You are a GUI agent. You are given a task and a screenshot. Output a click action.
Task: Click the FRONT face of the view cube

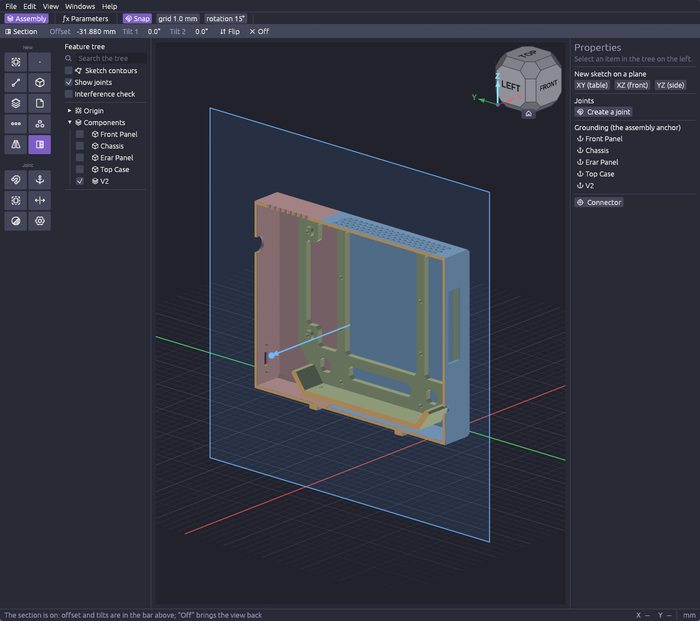[548, 85]
